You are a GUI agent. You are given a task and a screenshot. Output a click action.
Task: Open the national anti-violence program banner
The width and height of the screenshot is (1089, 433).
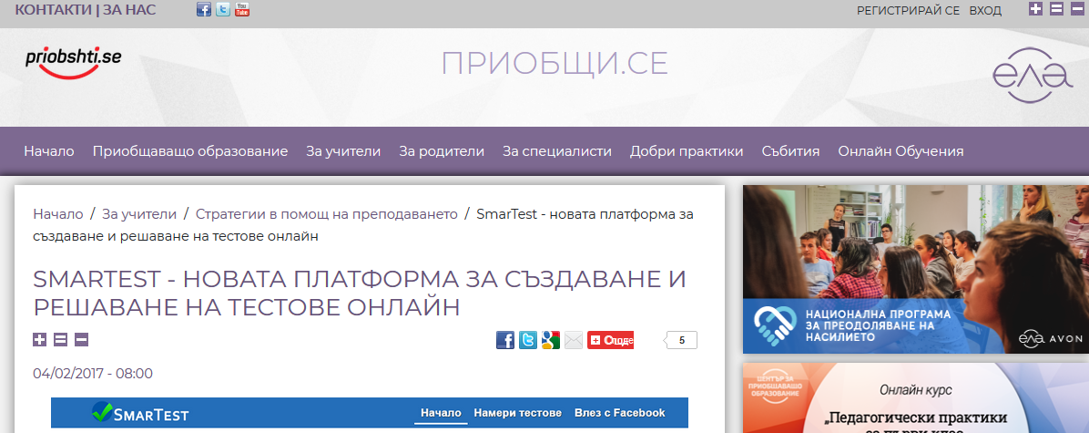pos(915,269)
